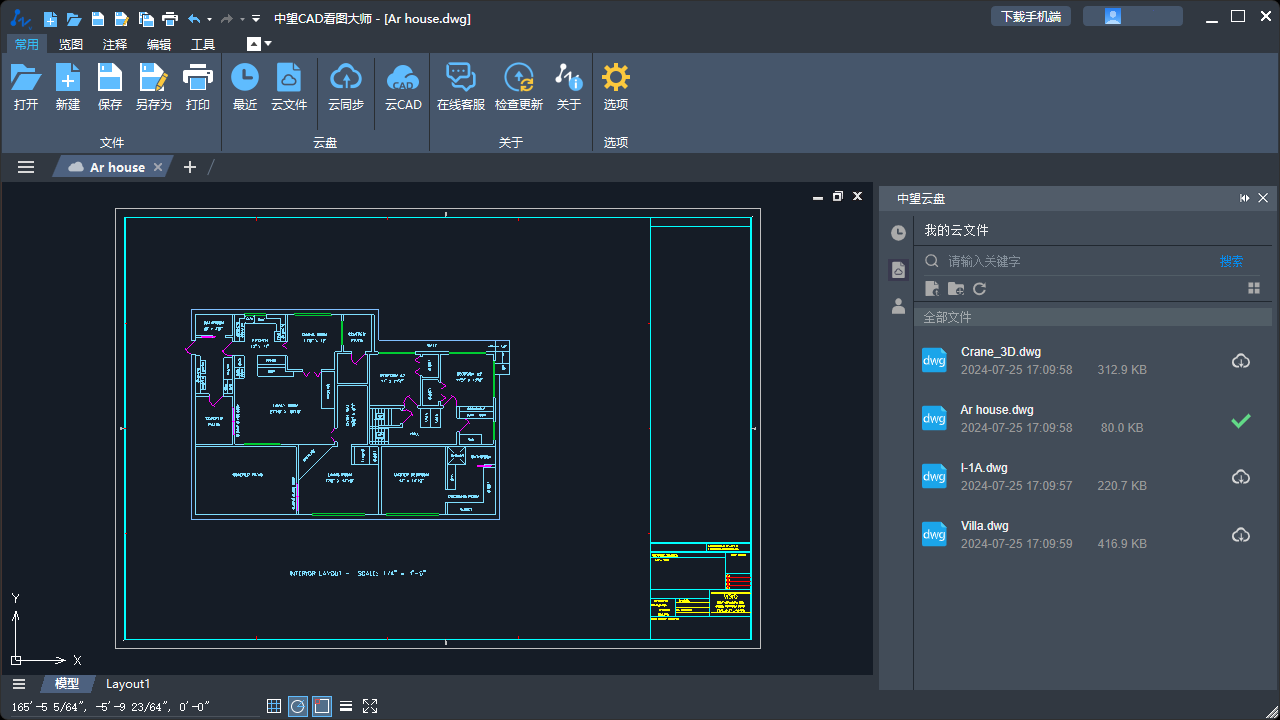The image size is (1280, 720).
Task: Refresh the cloud file list
Action: 980,289
